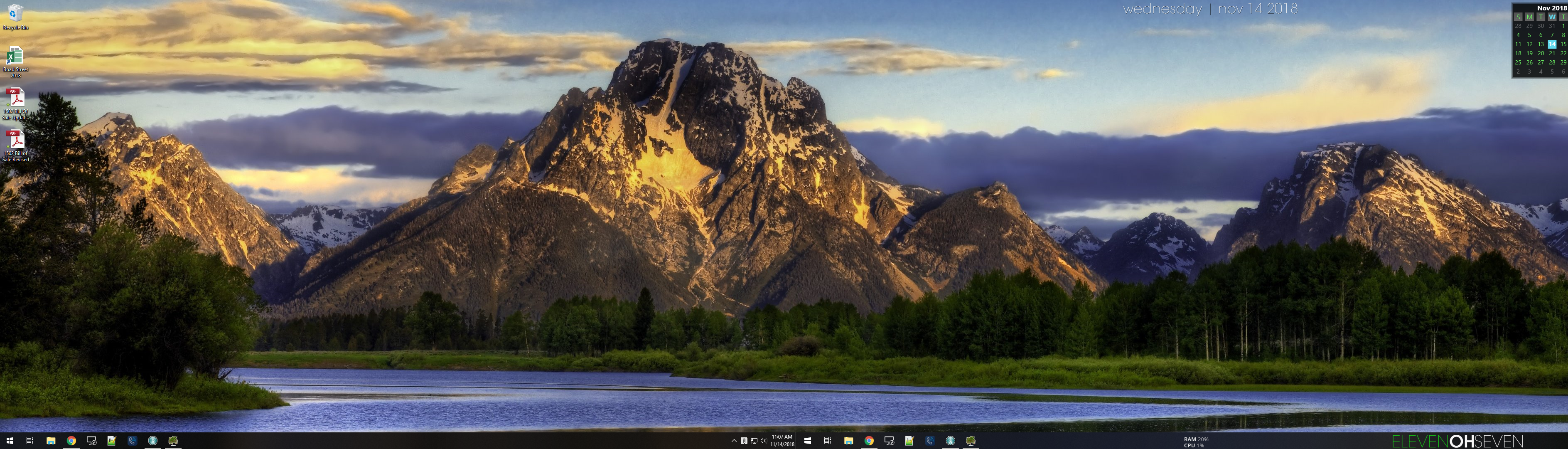Image resolution: width=1568 pixels, height=449 pixels.
Task: Open Remote Desktop on second monitor's taskbar
Action: 889,440
